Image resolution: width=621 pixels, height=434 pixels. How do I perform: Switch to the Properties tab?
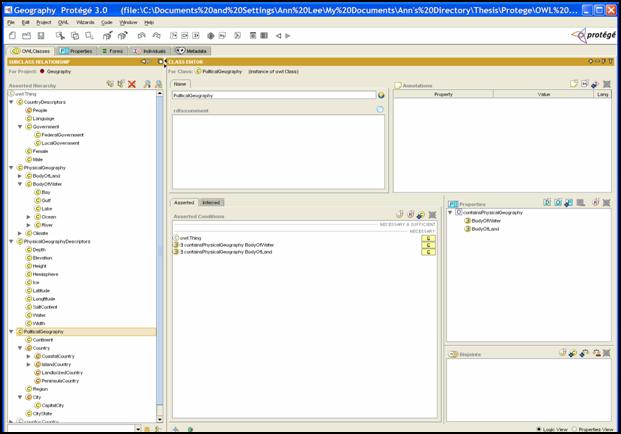coord(76,51)
